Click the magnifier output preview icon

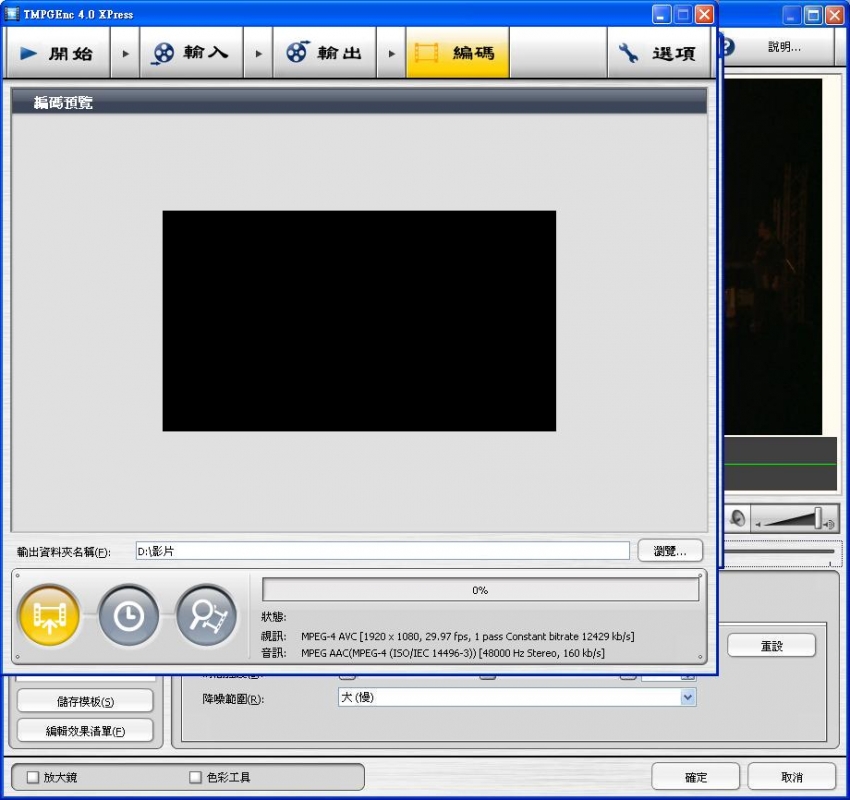click(x=206, y=616)
